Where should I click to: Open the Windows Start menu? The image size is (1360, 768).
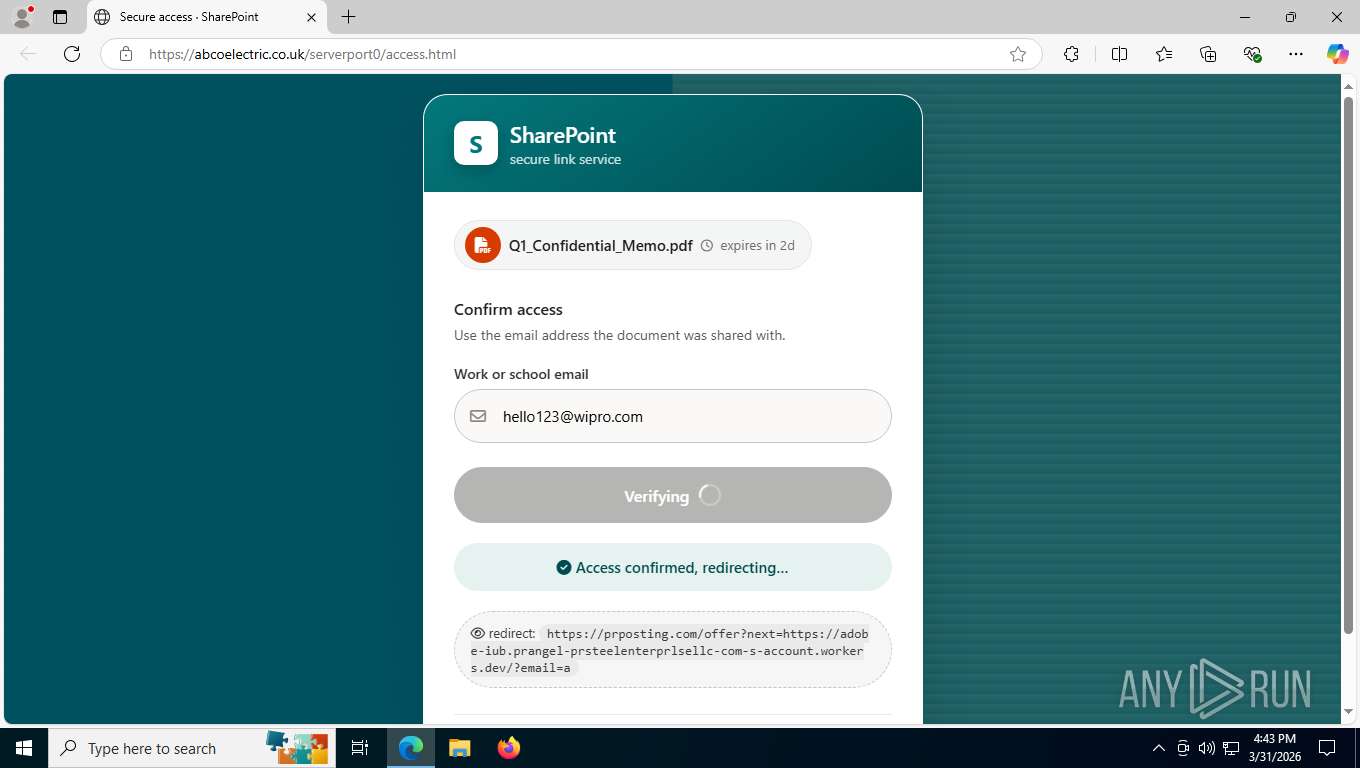tap(23, 748)
